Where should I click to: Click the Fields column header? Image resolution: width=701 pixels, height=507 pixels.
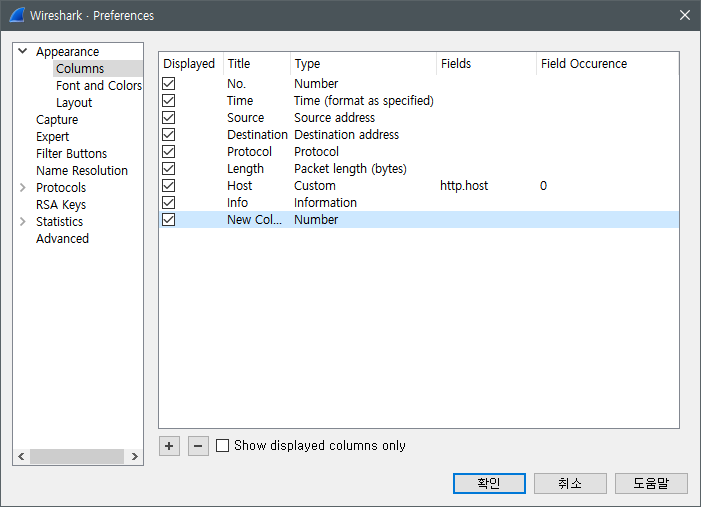click(486, 63)
